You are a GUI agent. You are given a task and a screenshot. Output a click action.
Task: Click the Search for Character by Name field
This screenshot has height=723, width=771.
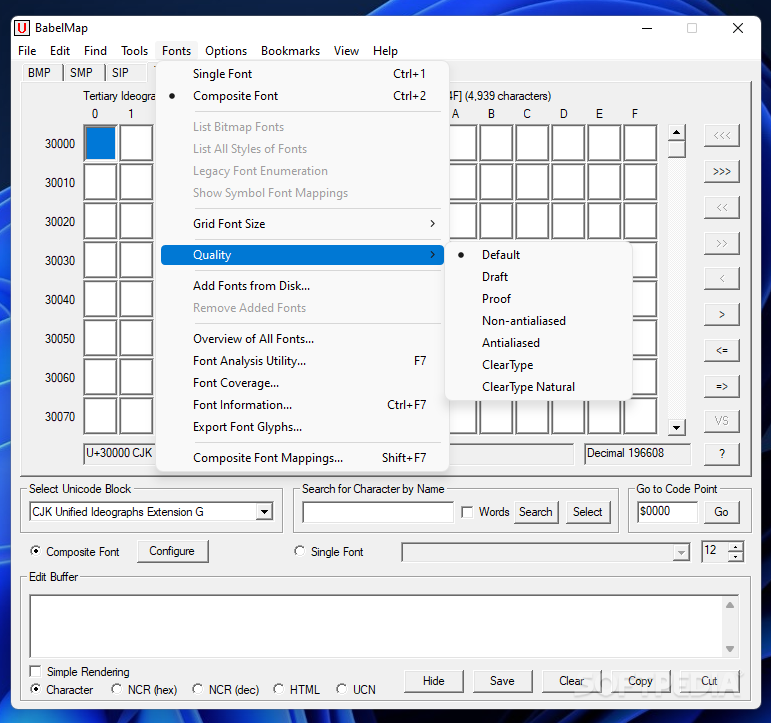[378, 512]
